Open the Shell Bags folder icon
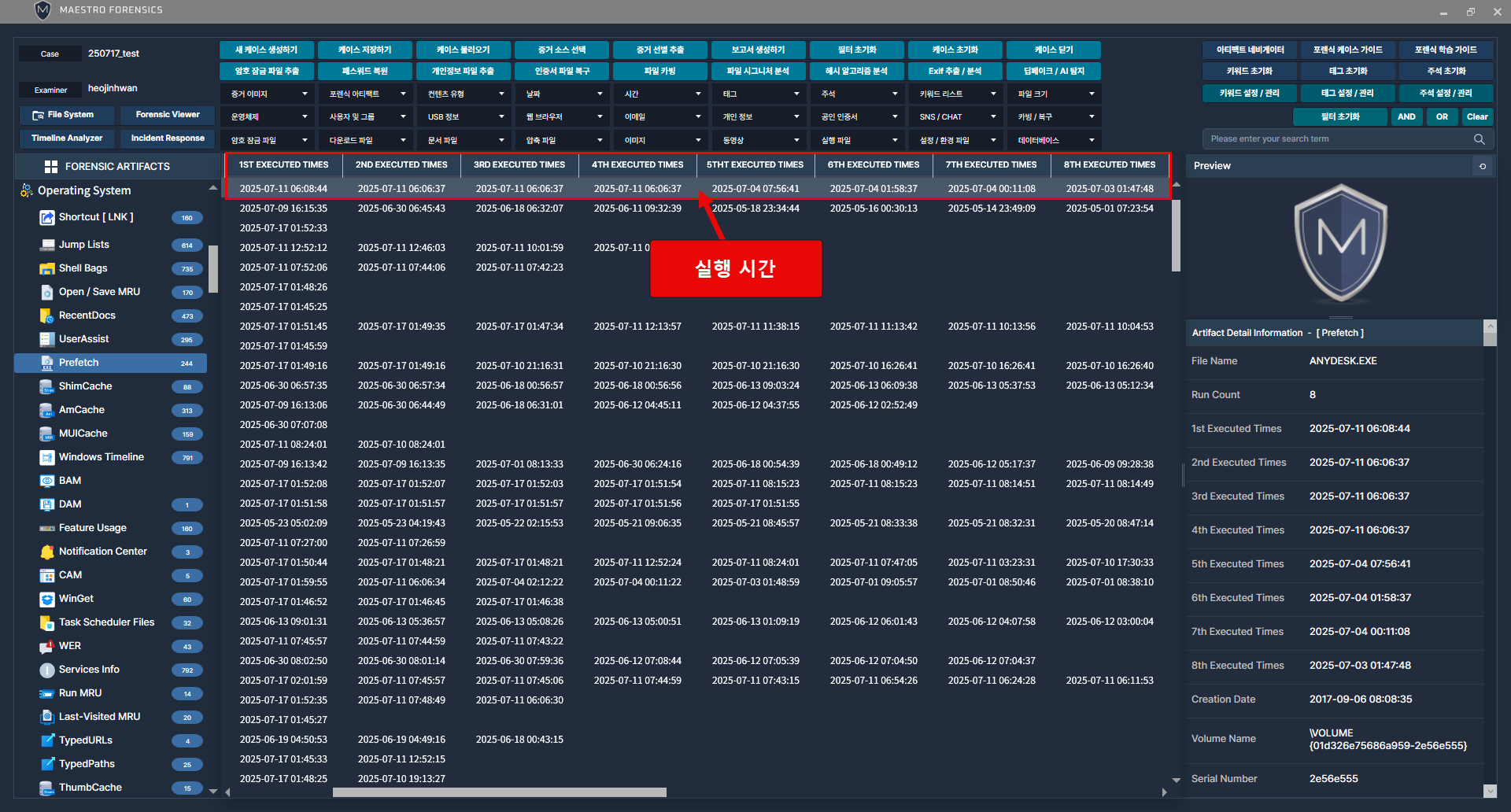This screenshot has width=1511, height=812. tap(46, 268)
